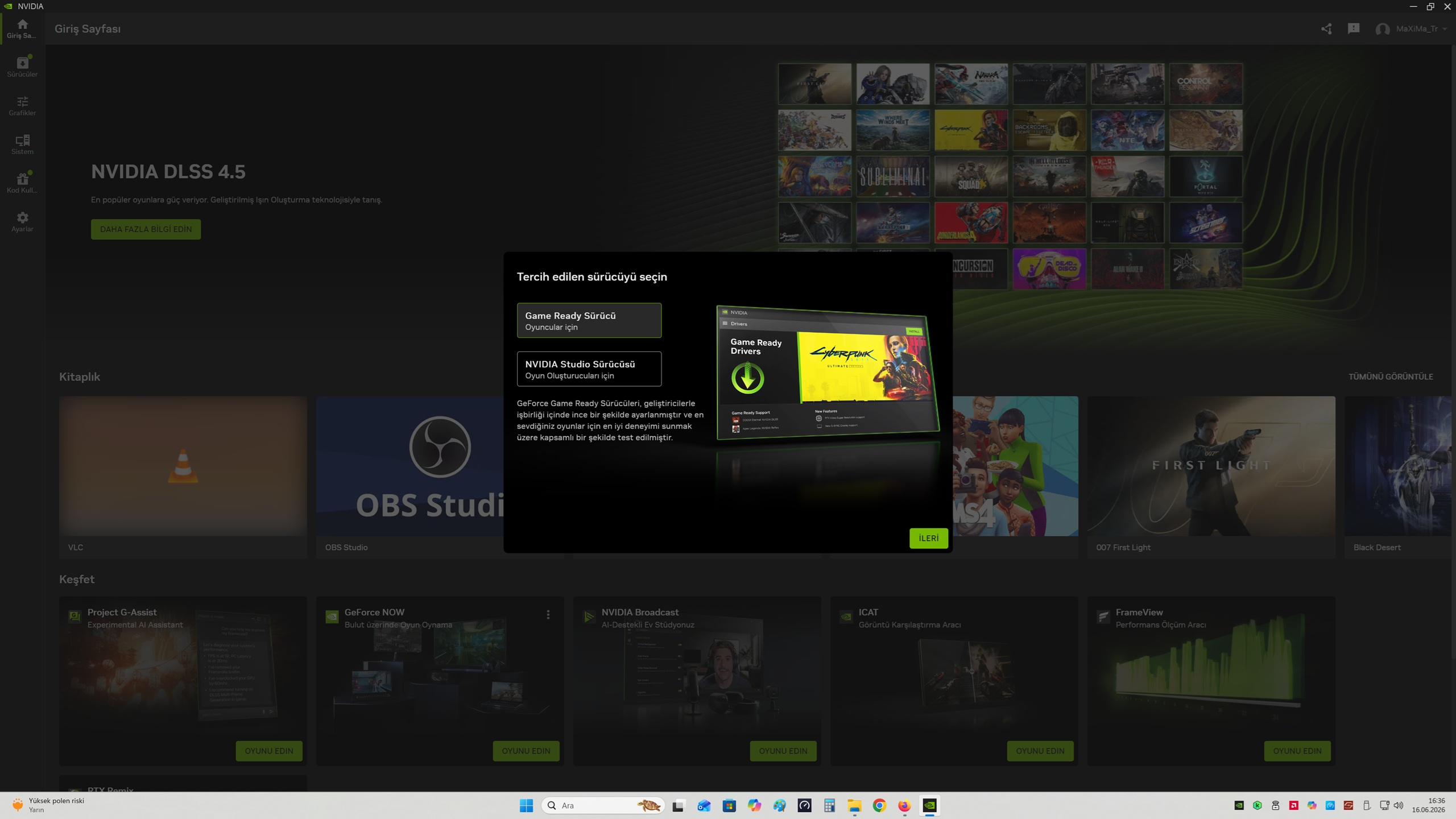Screen dimensions: 1456x819
Task: Click the user avatar icon
Action: pos(1382,29)
